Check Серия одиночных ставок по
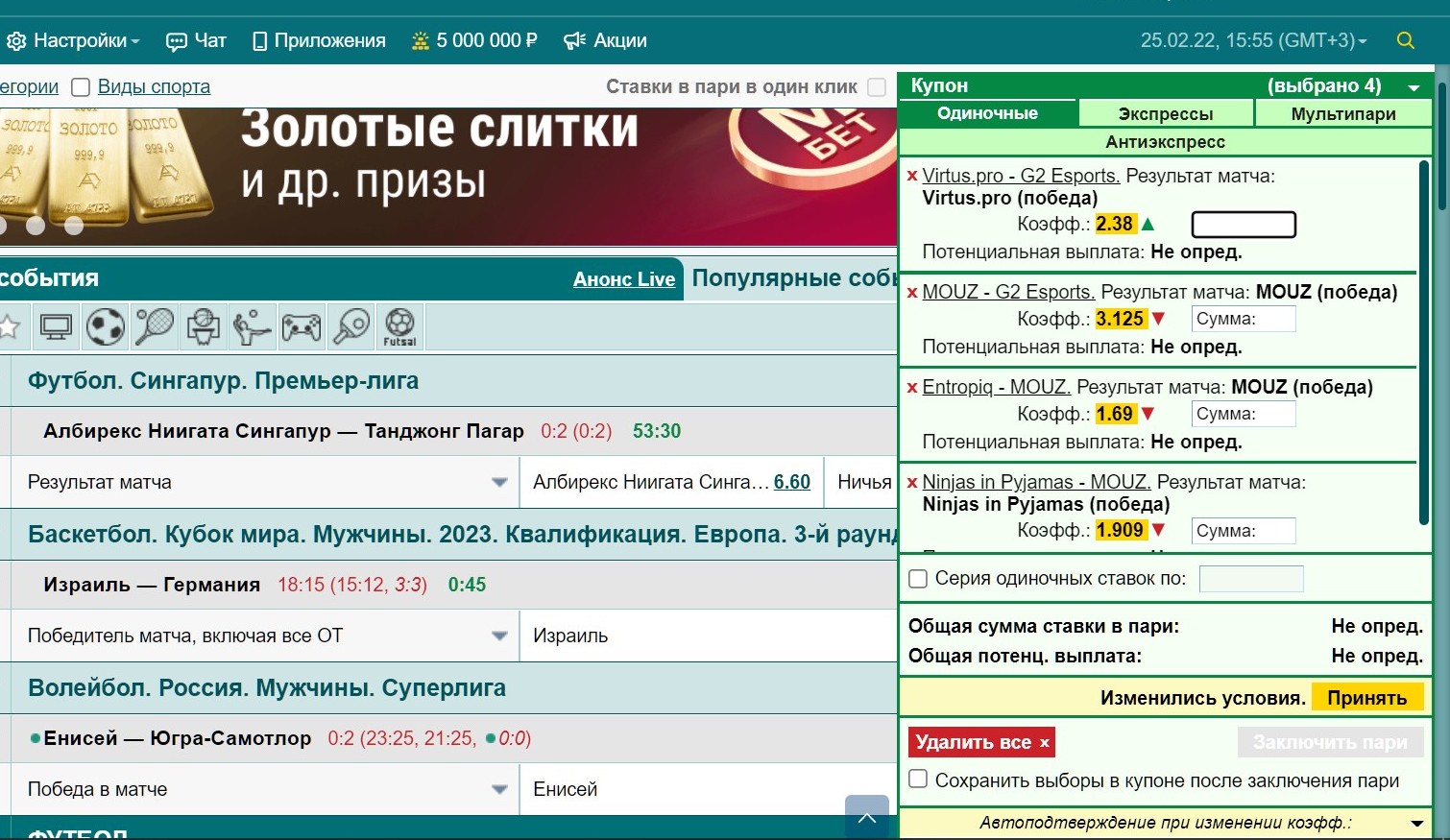This screenshot has height=840, width=1450. (918, 579)
